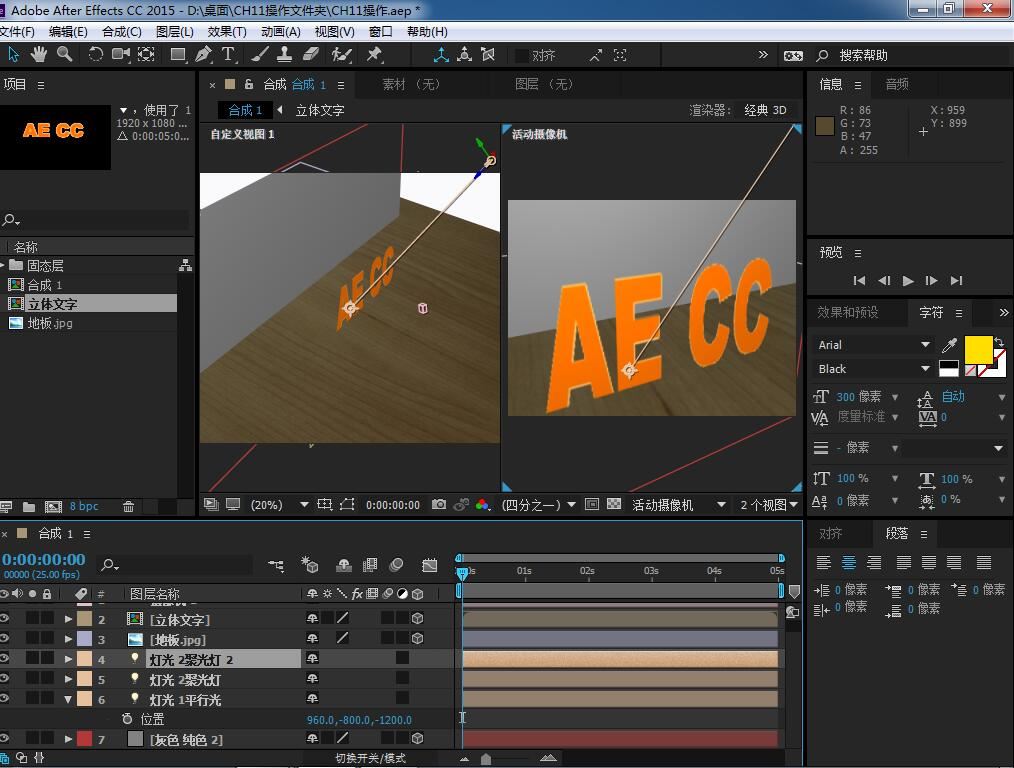Click the 8 bpc color depth button

click(84, 506)
